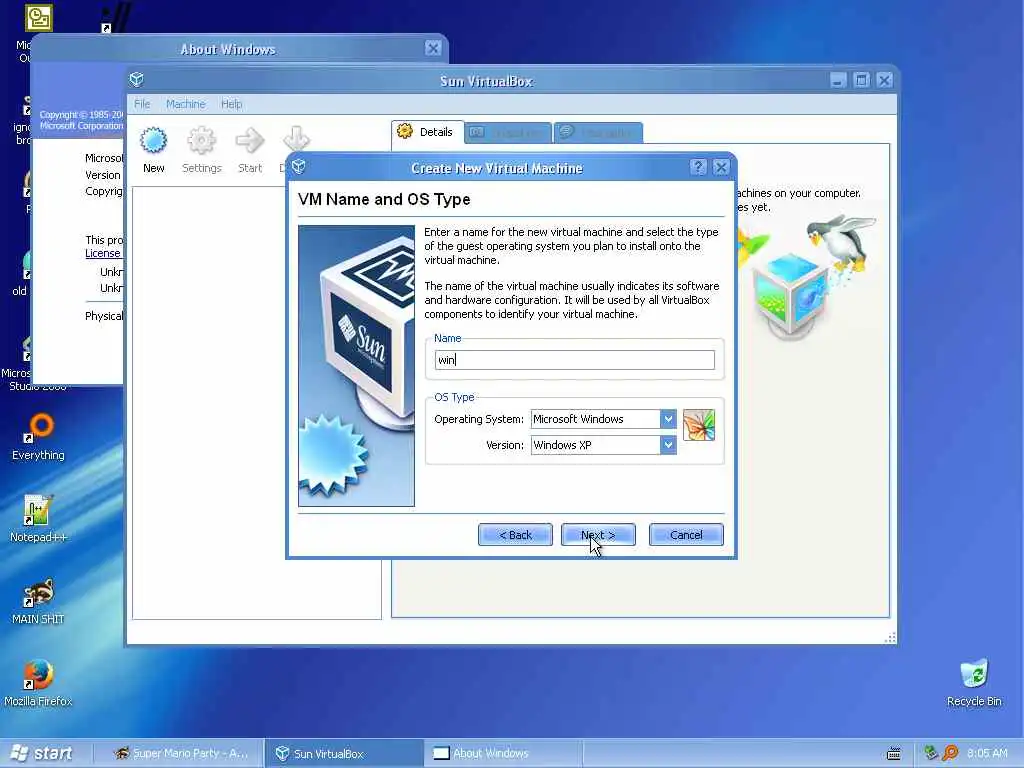Open the Start menu

[x=43, y=754]
